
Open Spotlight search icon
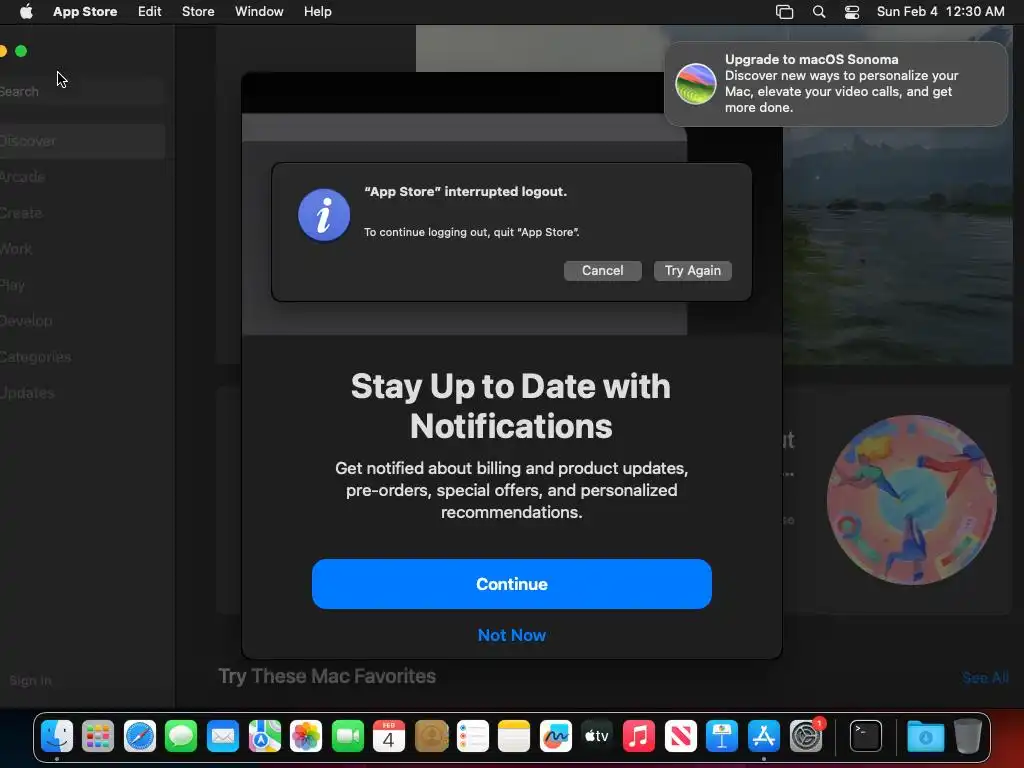818,12
